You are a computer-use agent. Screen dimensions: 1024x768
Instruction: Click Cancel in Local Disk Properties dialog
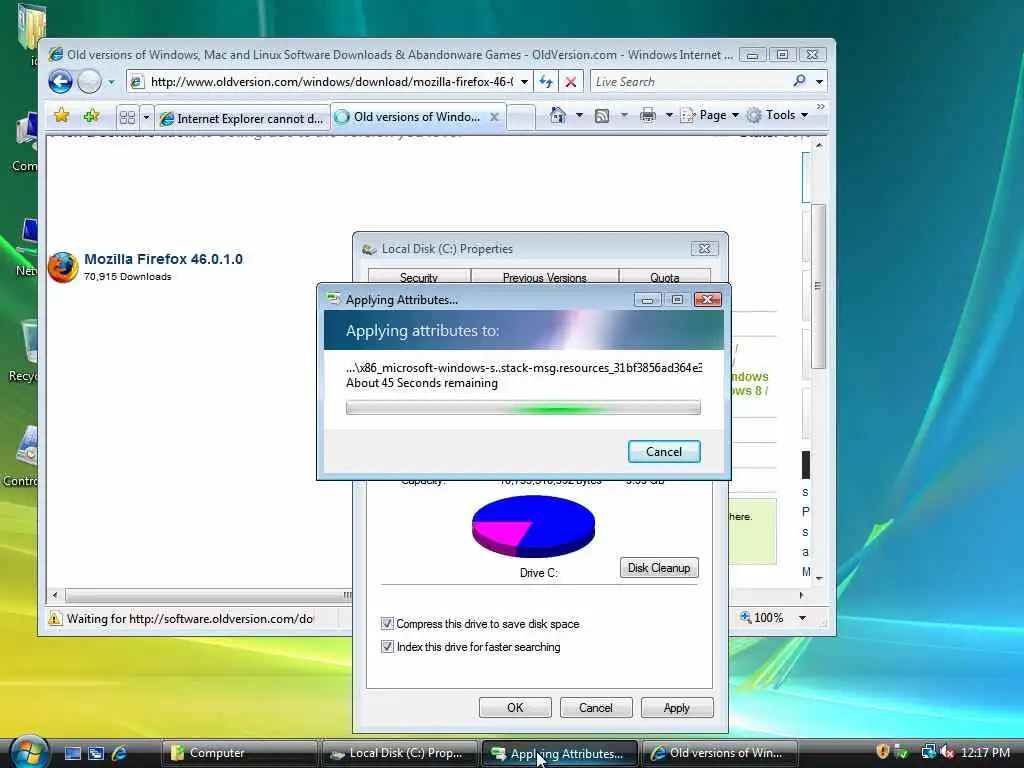(x=596, y=707)
